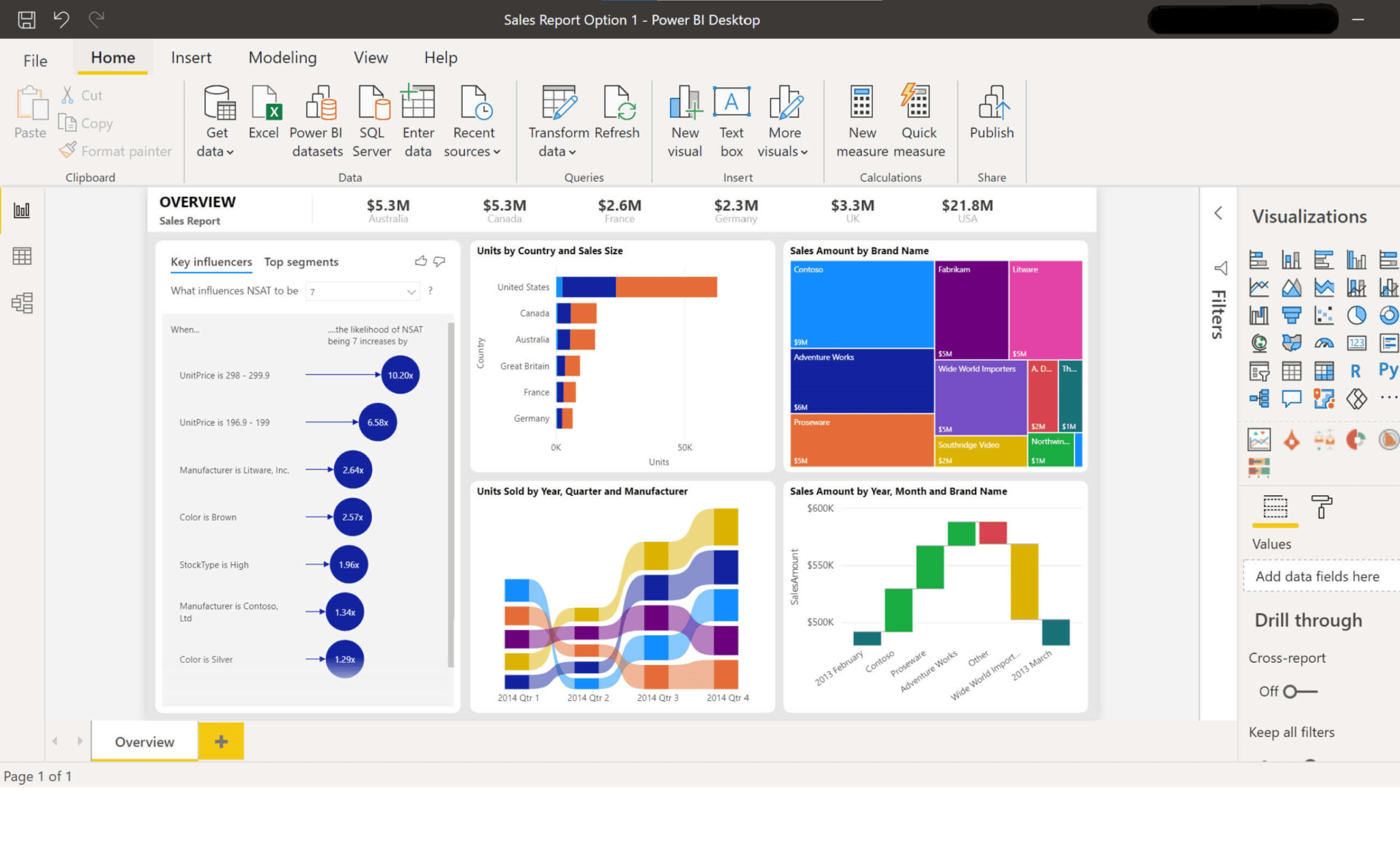1400x854 pixels.
Task: Select the R script visual icon
Action: point(1356,371)
